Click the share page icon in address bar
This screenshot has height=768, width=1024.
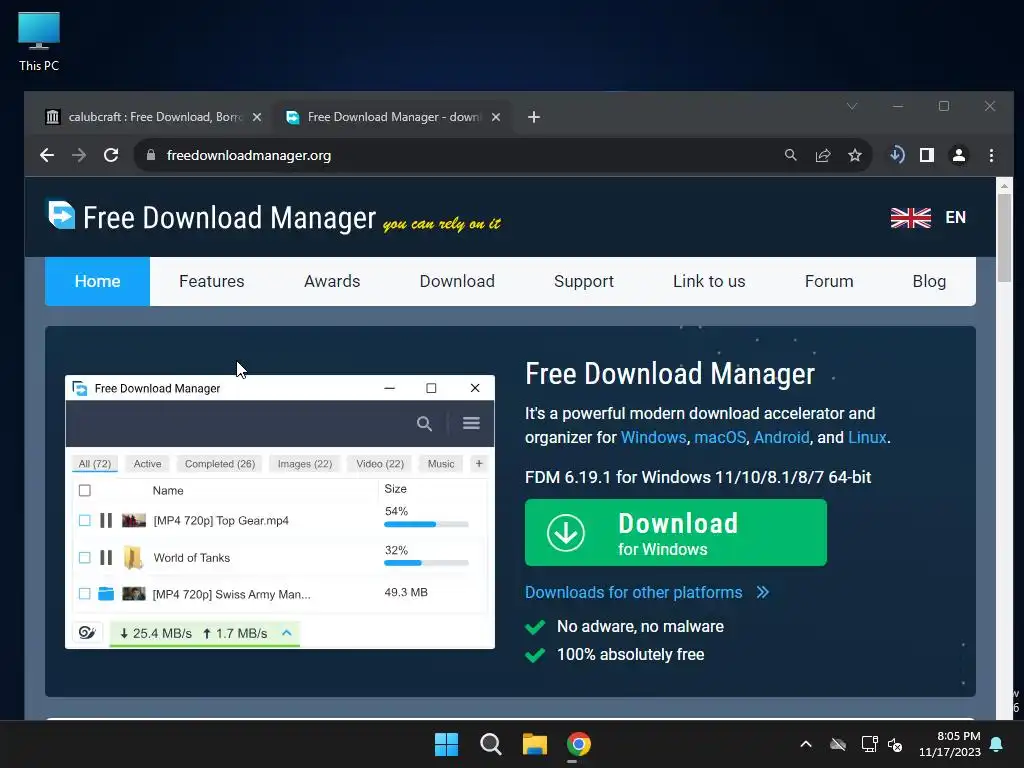(823, 155)
